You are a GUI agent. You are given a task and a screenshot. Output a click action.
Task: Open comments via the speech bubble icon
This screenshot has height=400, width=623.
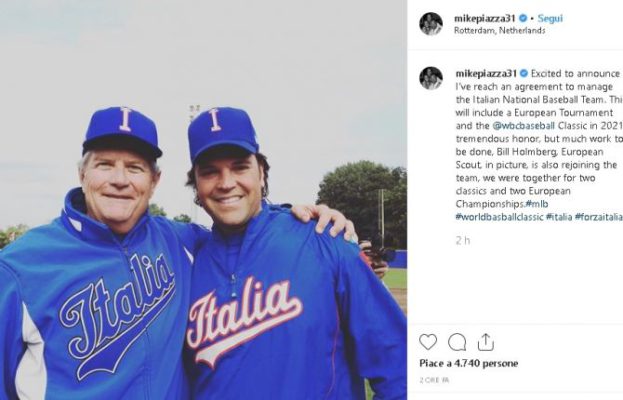pos(457,342)
